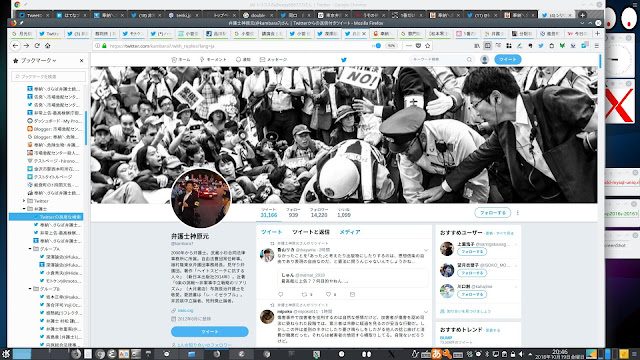
Task: Open profile avatar menu on Twitter header
Action: pos(484,60)
